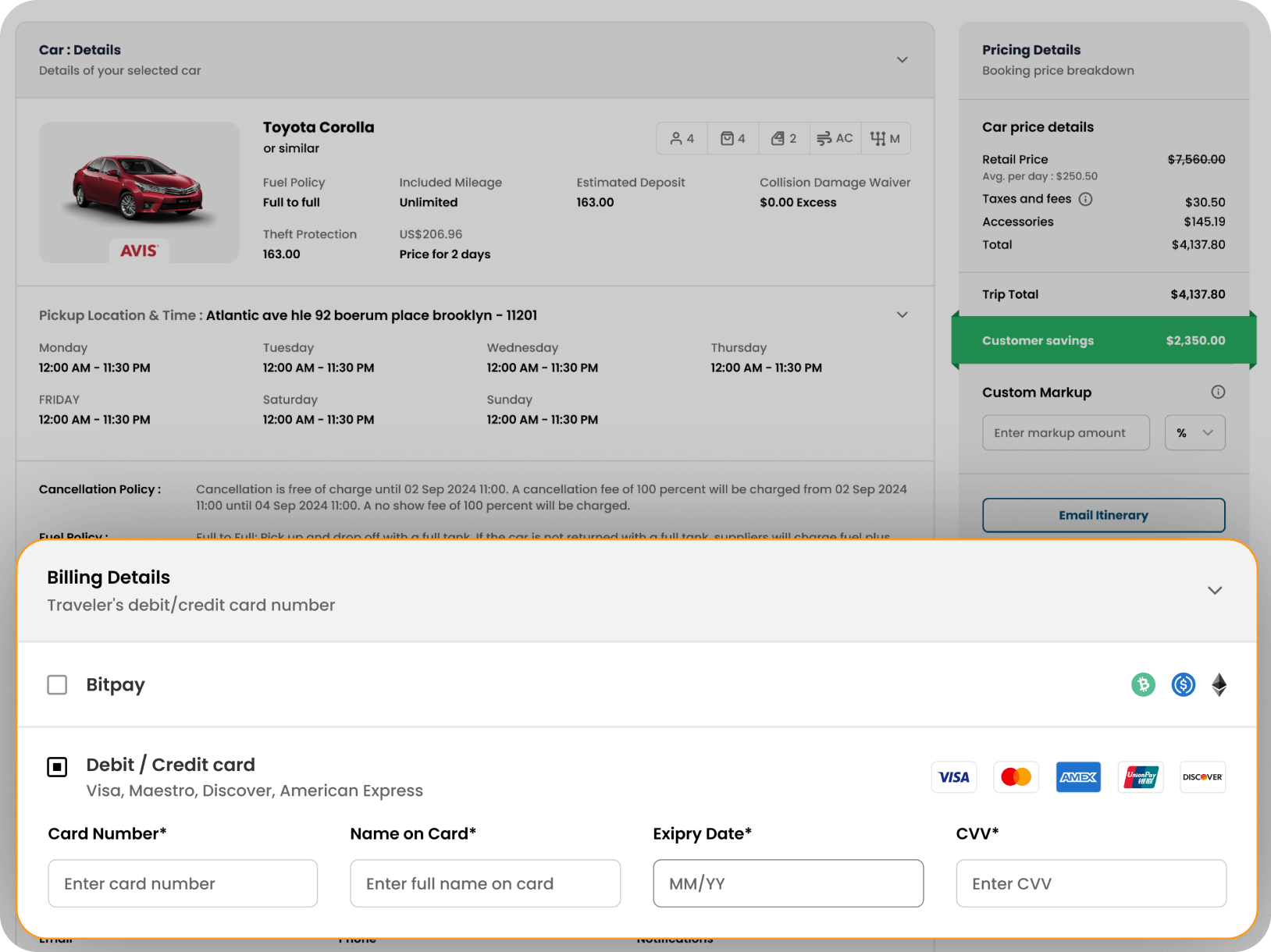
Task: Collapse the Pickup Location & Time section
Action: coord(902,315)
